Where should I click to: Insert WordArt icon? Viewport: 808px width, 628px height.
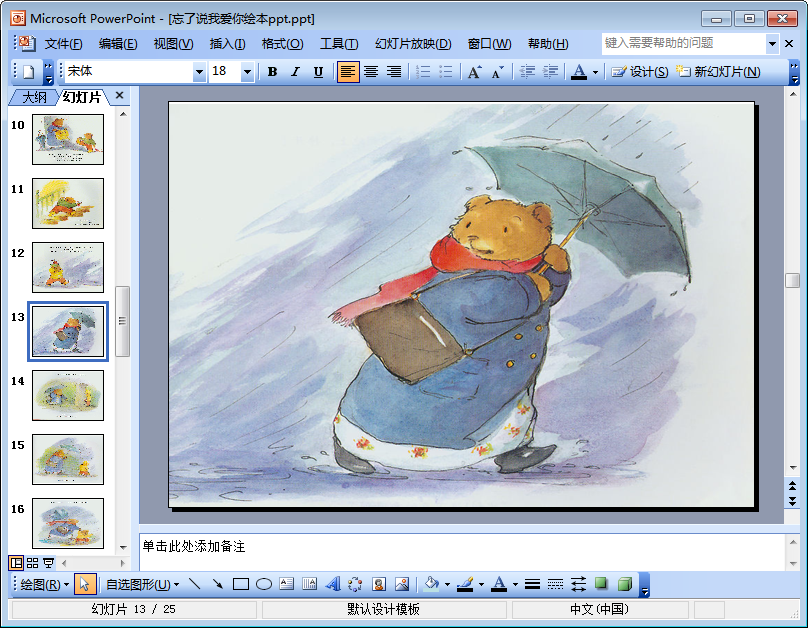coord(333,584)
